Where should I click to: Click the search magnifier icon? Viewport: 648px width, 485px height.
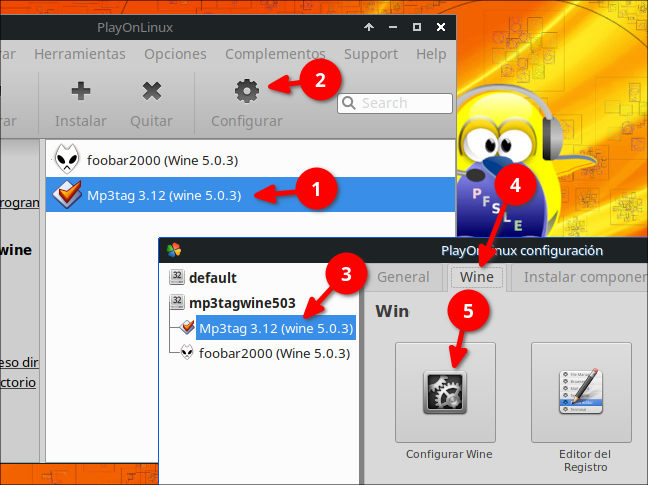tap(349, 103)
